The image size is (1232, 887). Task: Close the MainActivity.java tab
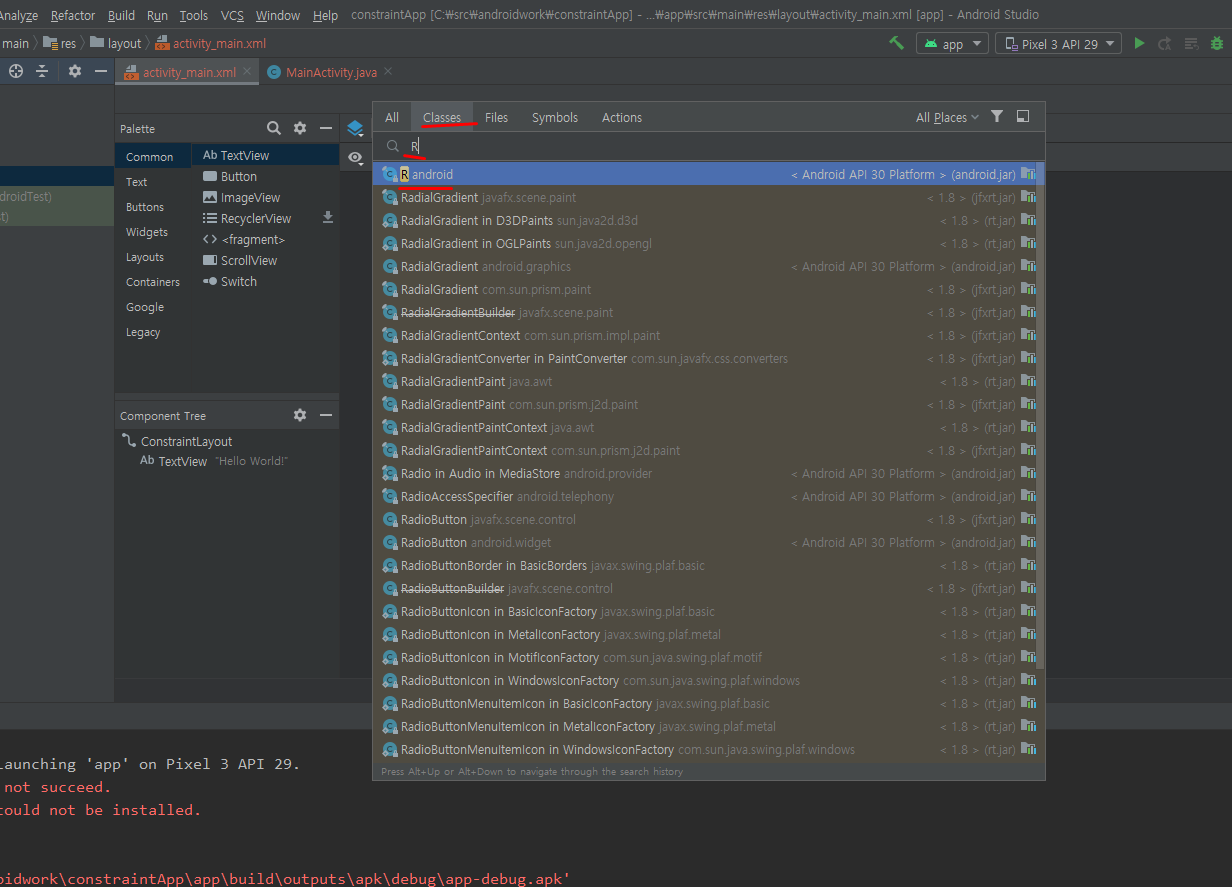point(388,72)
